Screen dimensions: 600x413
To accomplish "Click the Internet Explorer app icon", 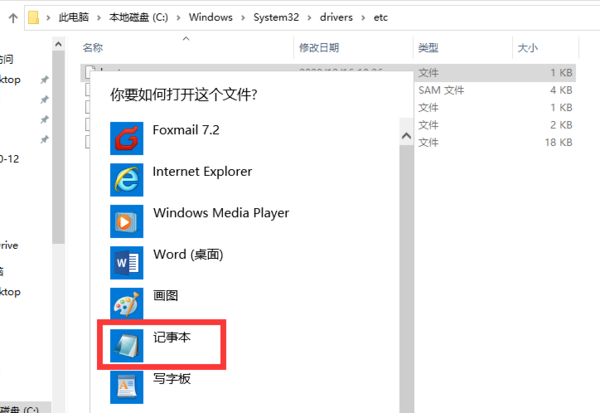I will [x=127, y=180].
